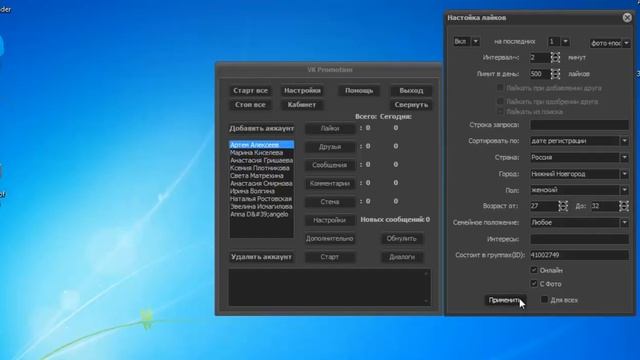
Task: Select account Ксения Плотникова
Action: 261,168
